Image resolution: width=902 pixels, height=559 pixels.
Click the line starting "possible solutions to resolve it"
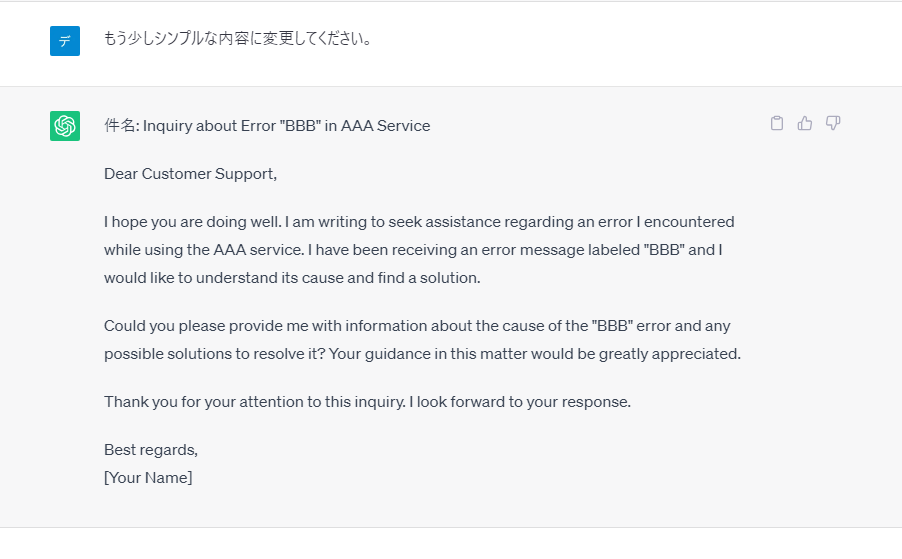[423, 354]
